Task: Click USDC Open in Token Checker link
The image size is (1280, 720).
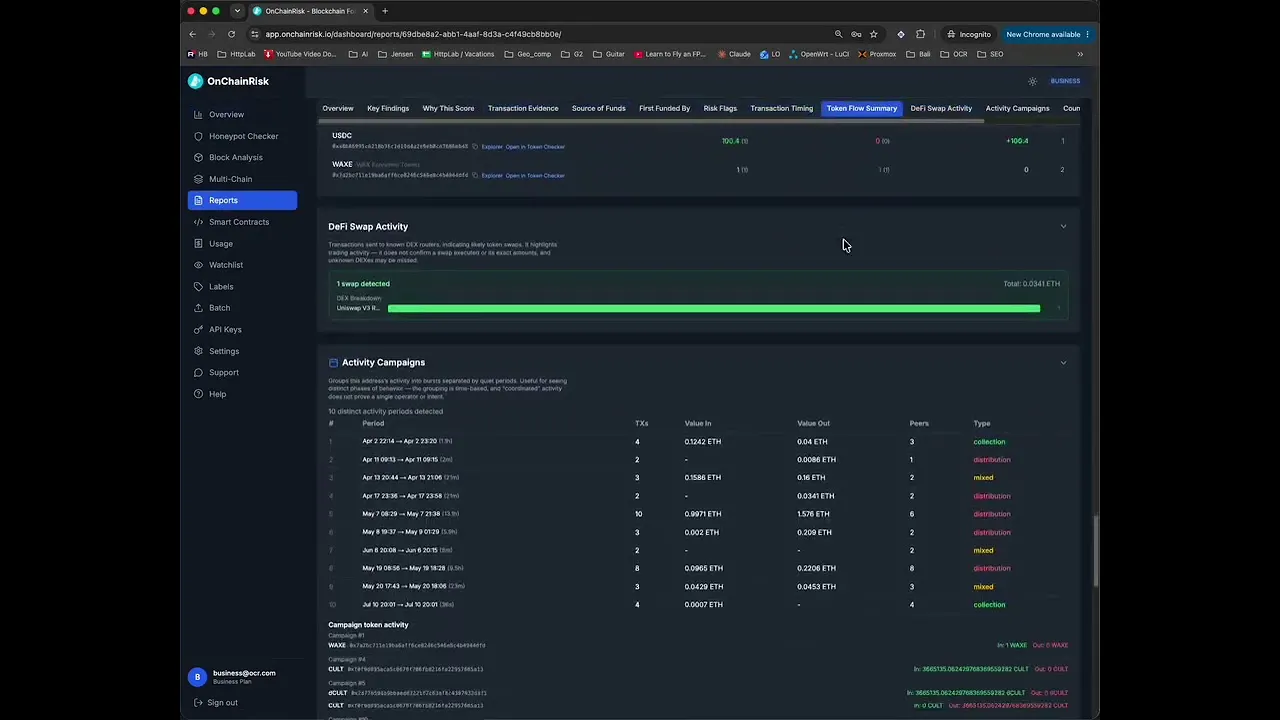Action: (535, 147)
